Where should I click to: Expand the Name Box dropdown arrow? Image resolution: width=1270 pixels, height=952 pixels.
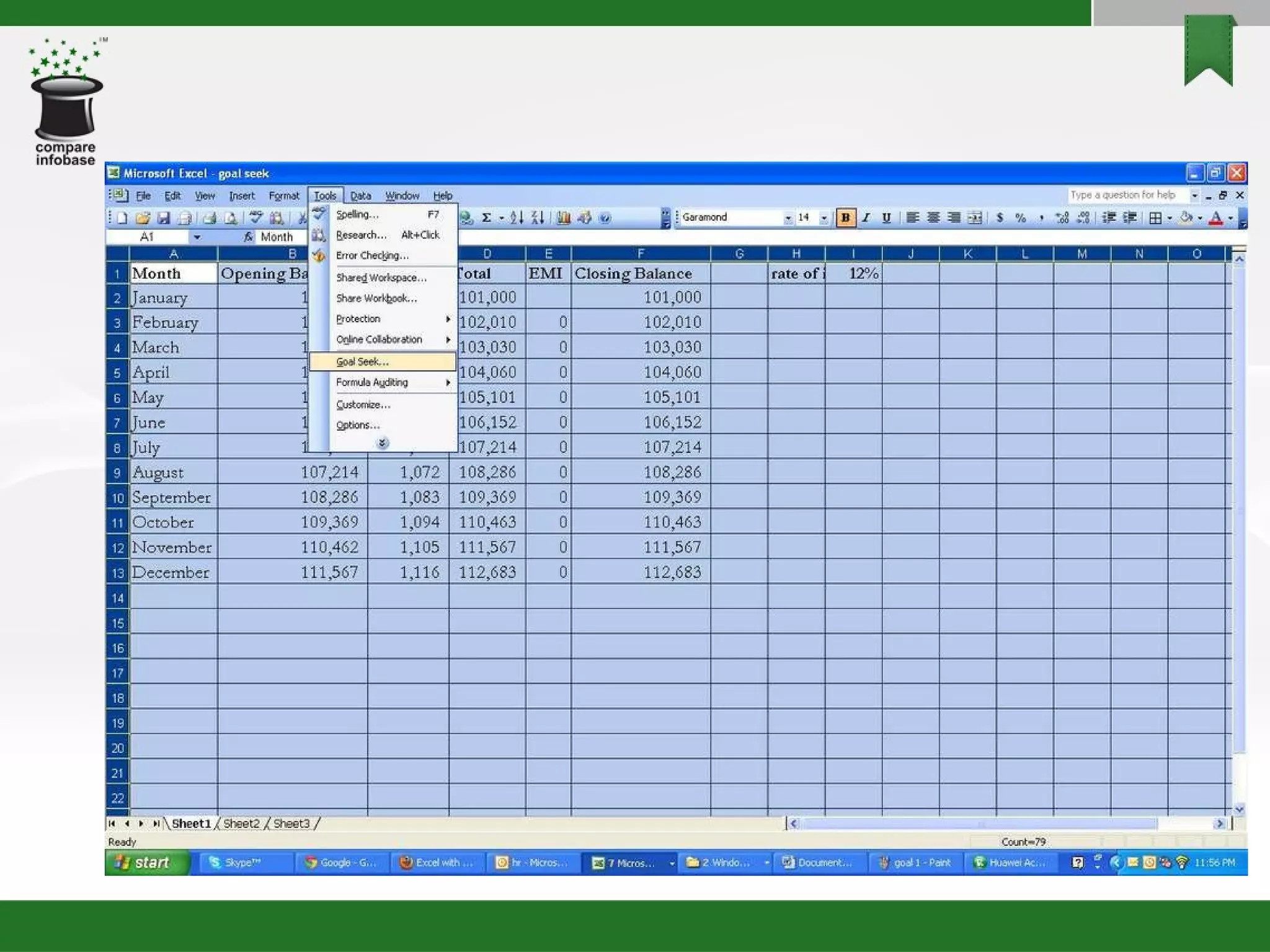pos(197,237)
